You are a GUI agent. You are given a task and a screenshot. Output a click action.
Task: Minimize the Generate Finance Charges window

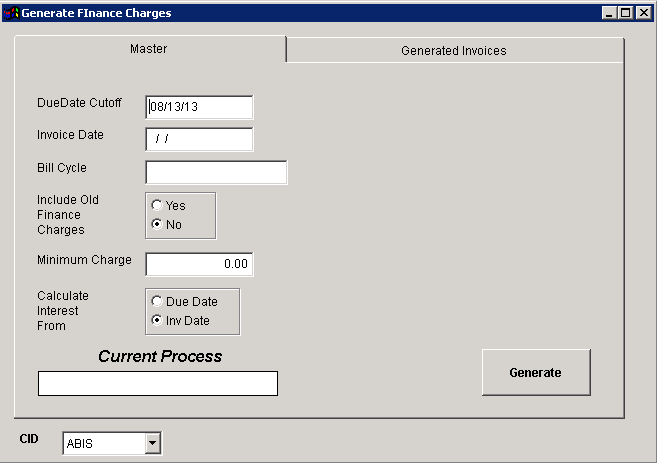pos(610,13)
